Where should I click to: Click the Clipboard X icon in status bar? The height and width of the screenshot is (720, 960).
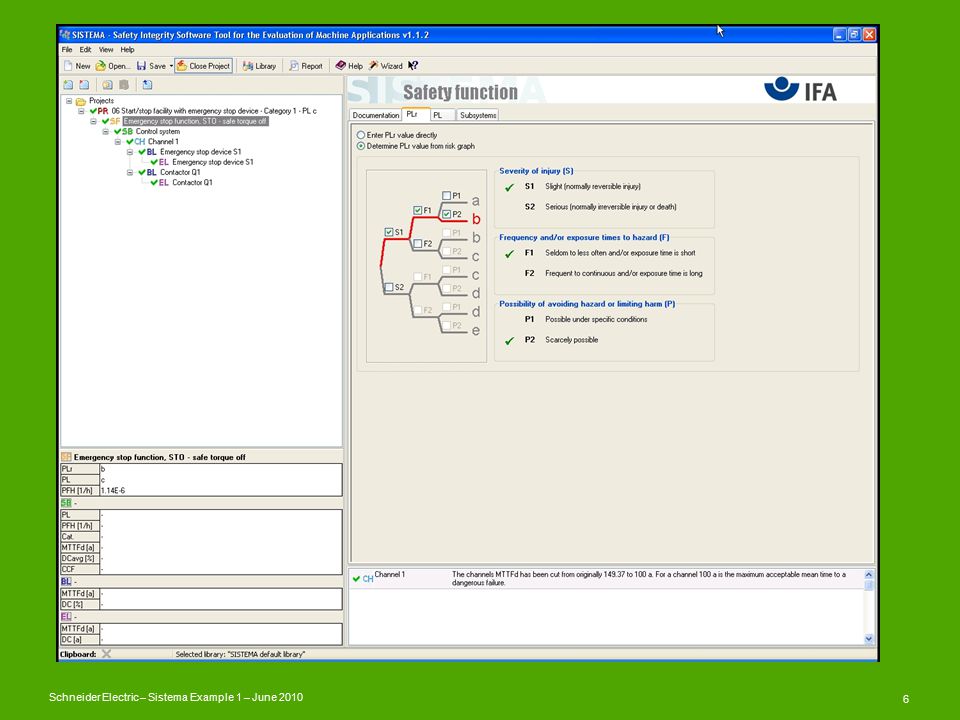(x=107, y=654)
